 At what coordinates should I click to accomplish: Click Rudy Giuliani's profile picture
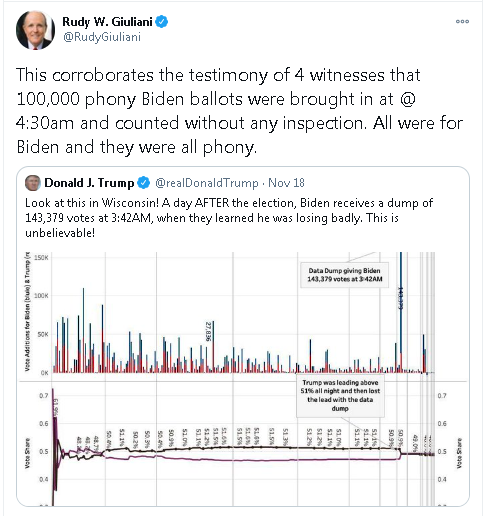click(35, 30)
